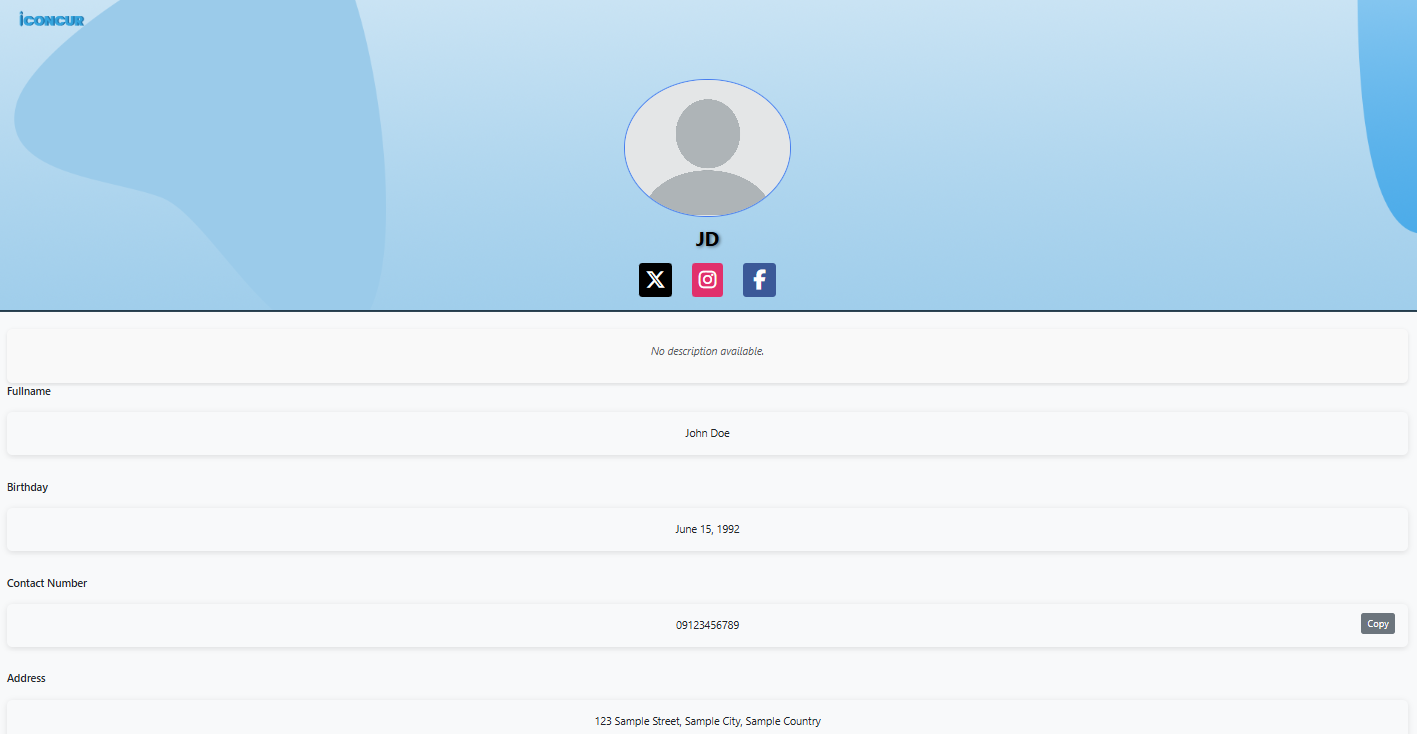The image size is (1417, 734).
Task: Click the Fullname label
Action: pos(29,391)
